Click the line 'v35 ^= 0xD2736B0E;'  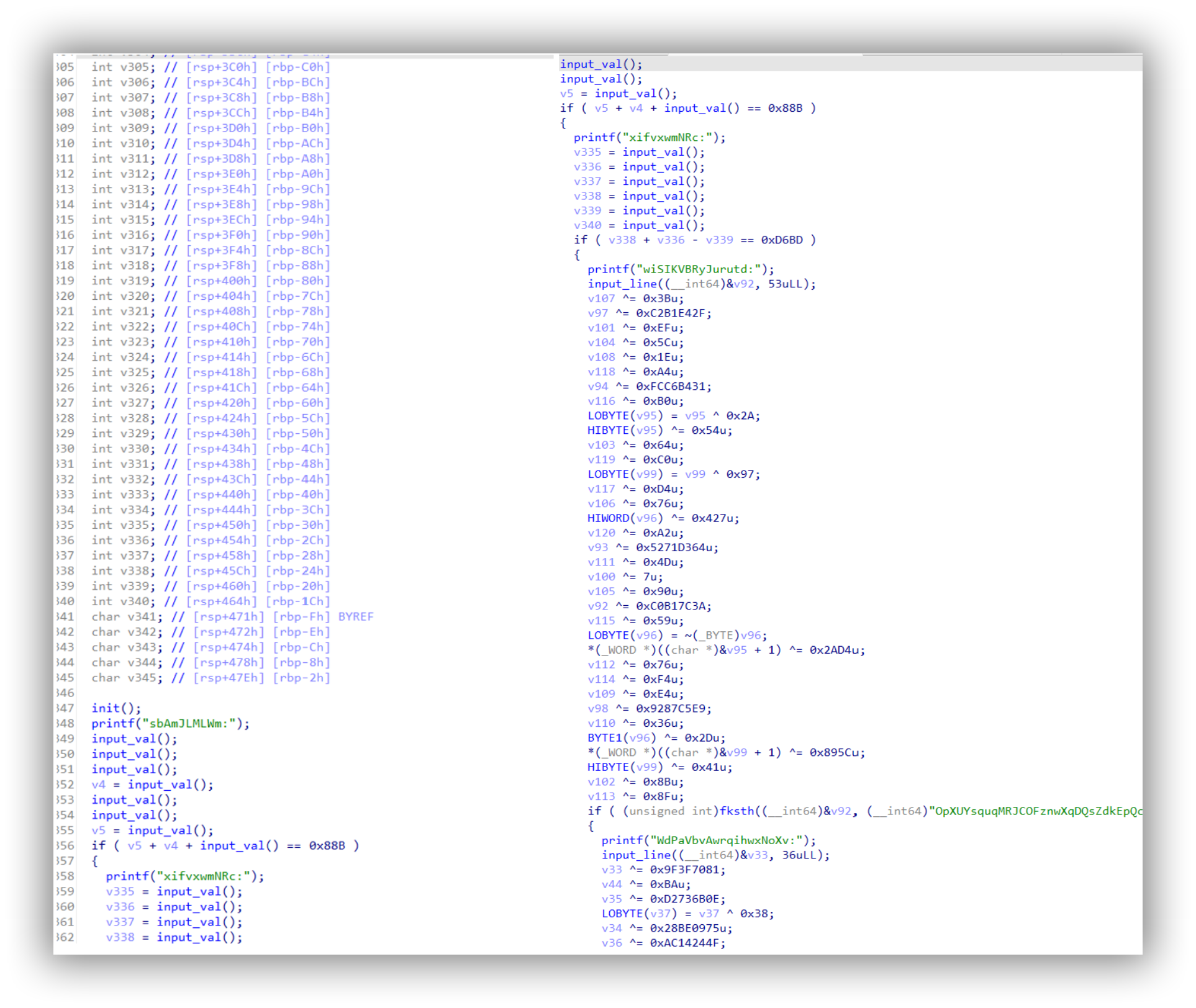point(664,899)
